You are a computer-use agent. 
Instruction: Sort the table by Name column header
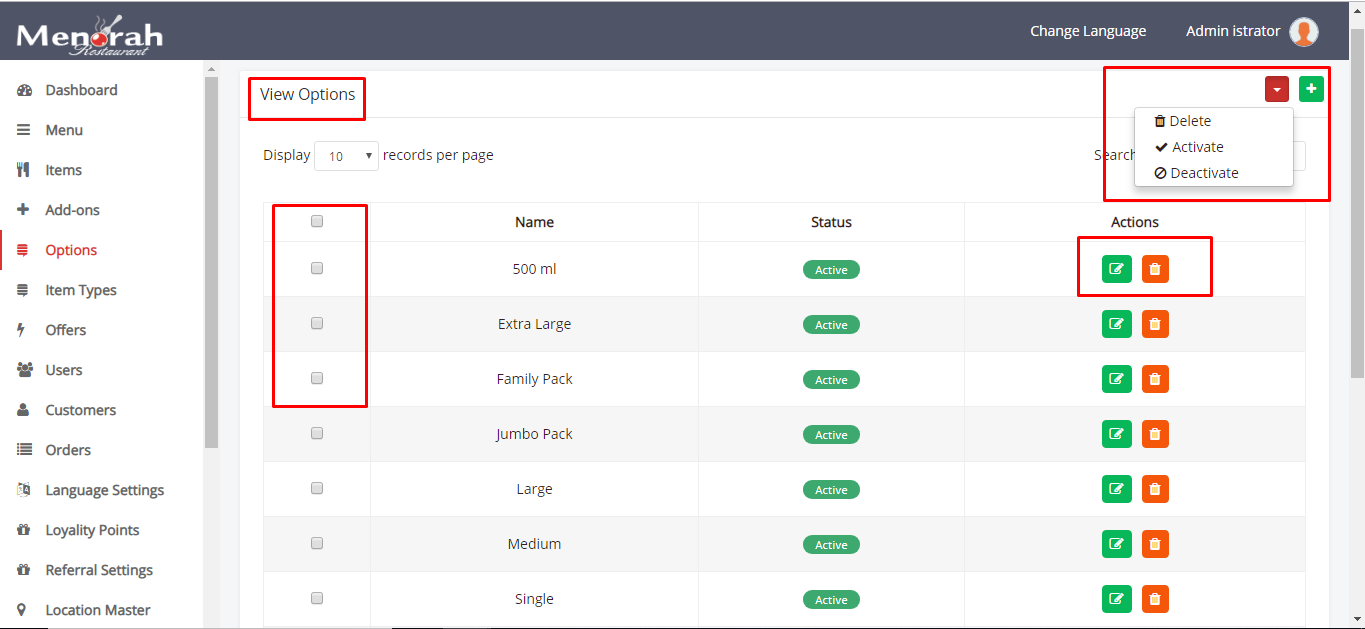534,222
